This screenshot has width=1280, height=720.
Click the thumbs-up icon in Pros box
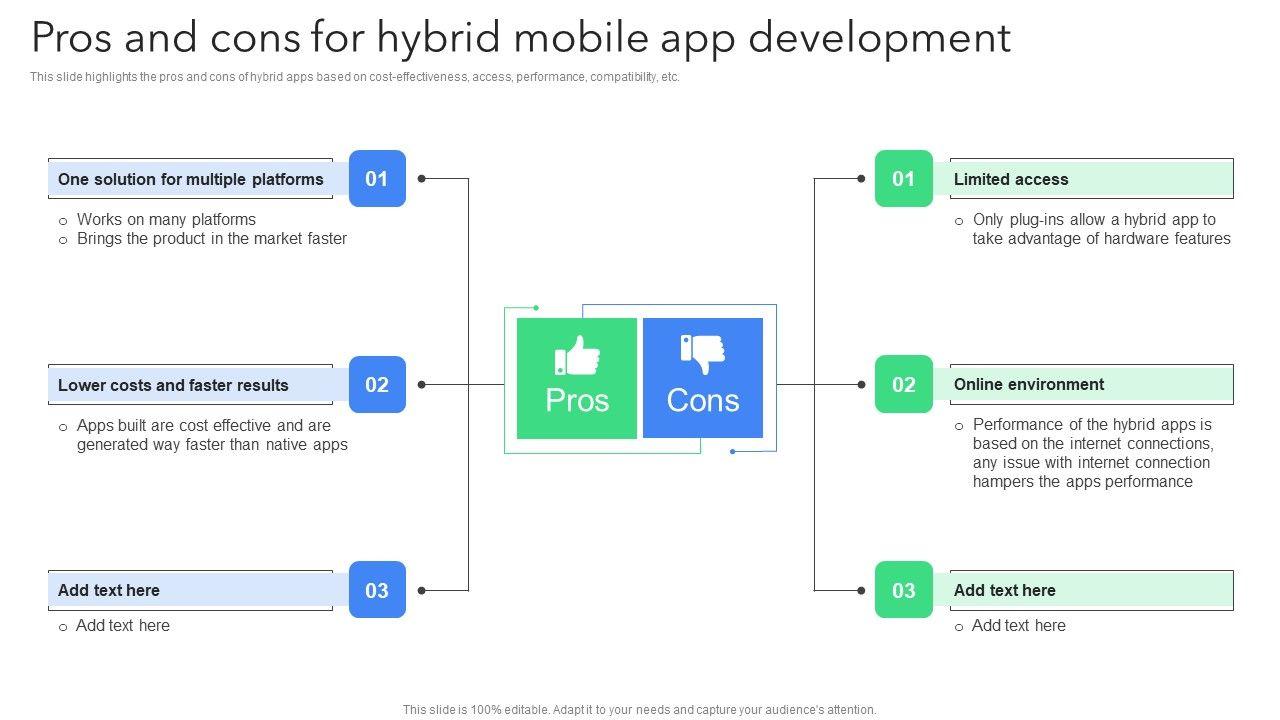coord(577,356)
